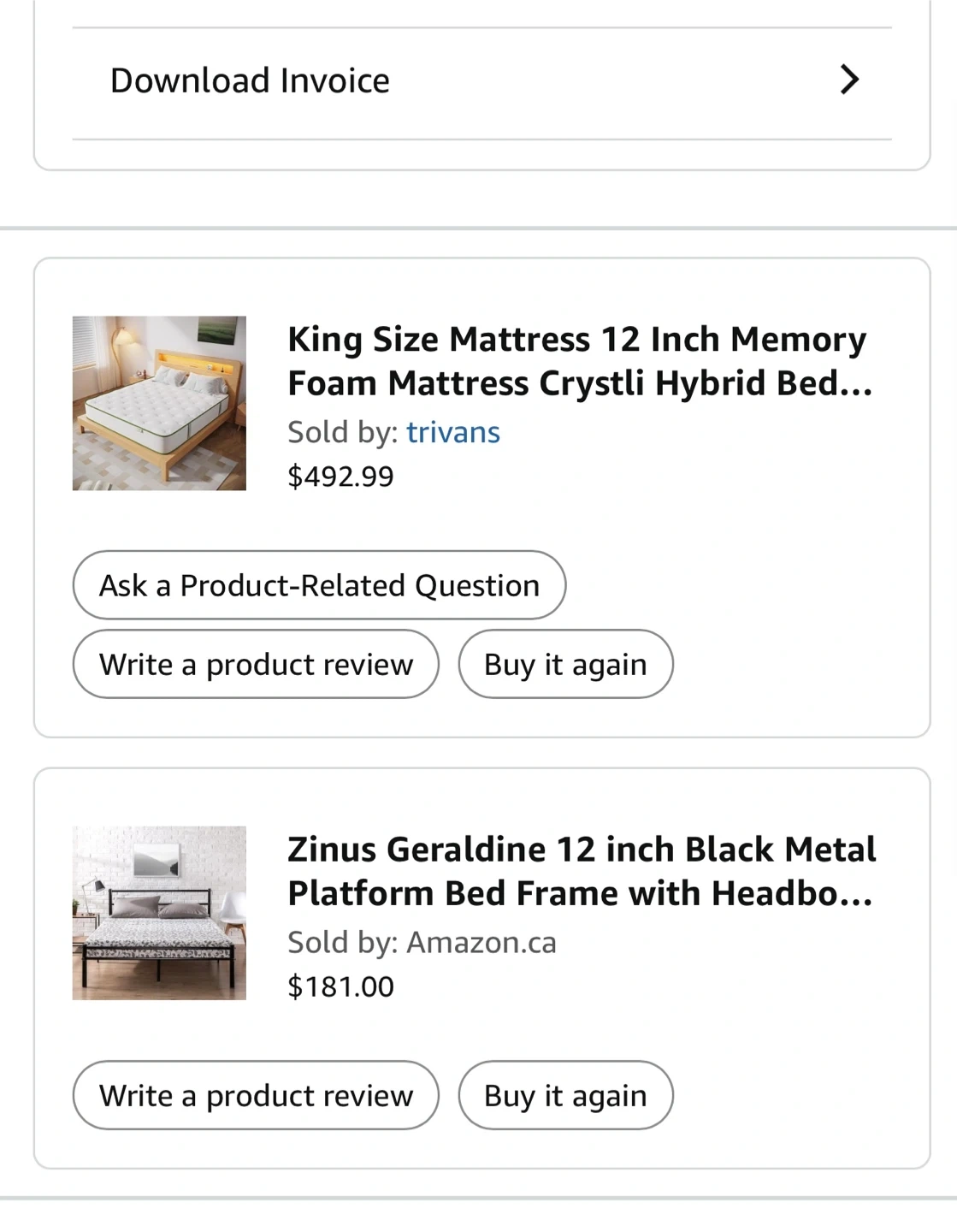Tap the Download Invoice chevron arrow
This screenshot has height=1232, width=957.
(x=848, y=80)
